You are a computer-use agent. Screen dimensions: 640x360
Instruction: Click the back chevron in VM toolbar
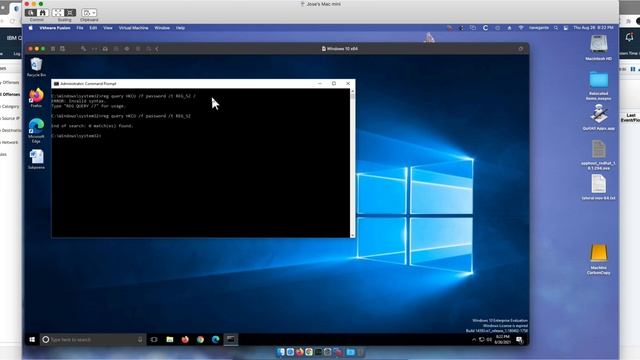click(x=157, y=49)
